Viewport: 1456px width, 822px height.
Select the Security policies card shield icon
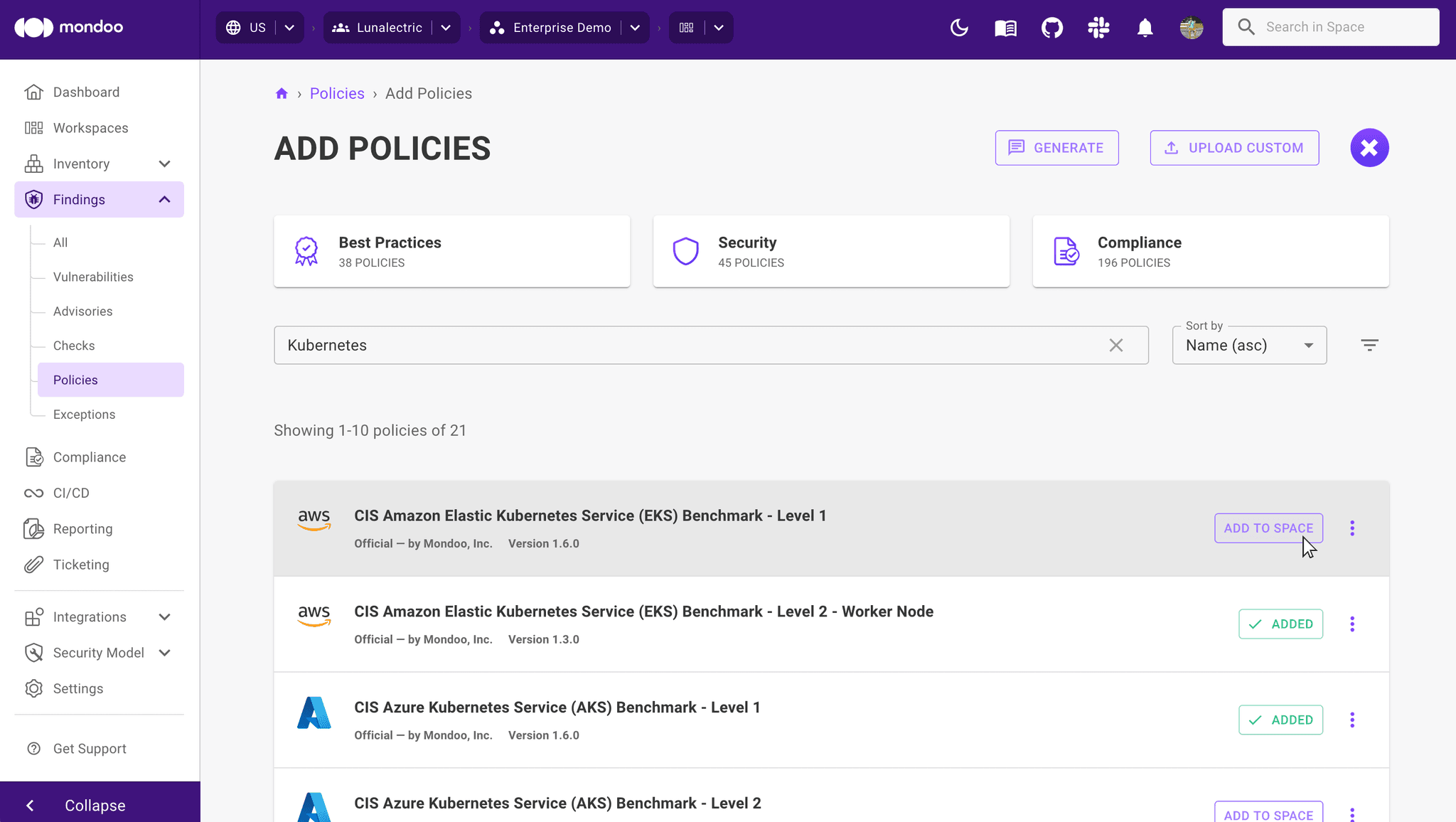point(685,250)
